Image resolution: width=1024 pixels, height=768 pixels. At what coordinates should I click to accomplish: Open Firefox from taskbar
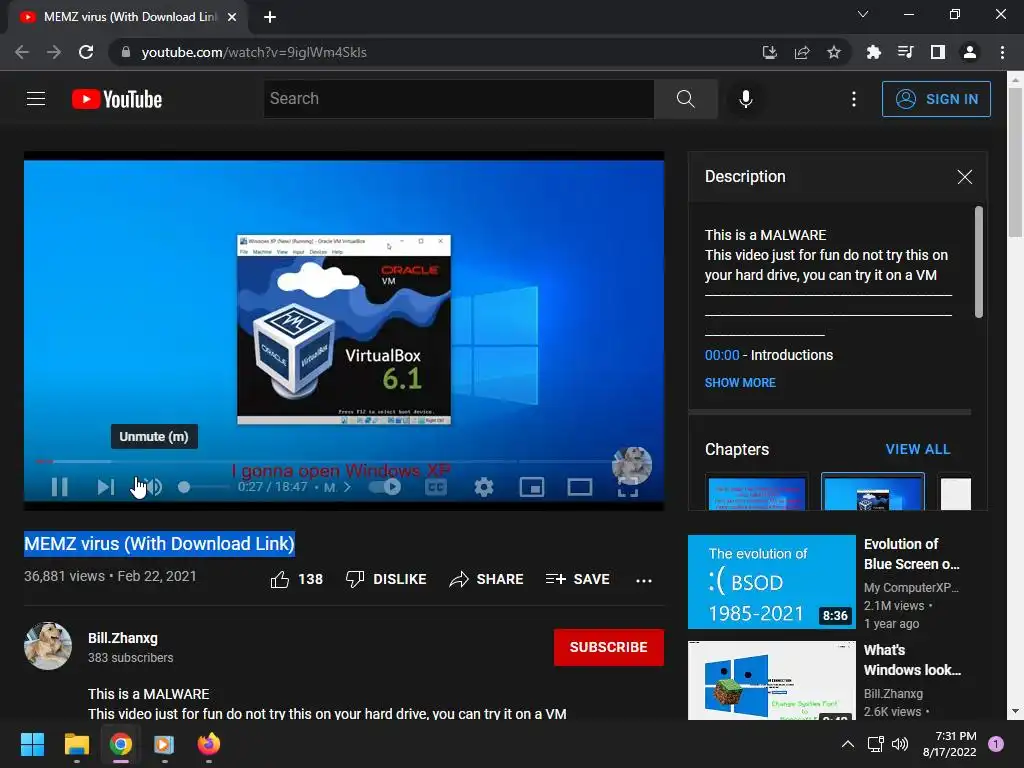[208, 744]
